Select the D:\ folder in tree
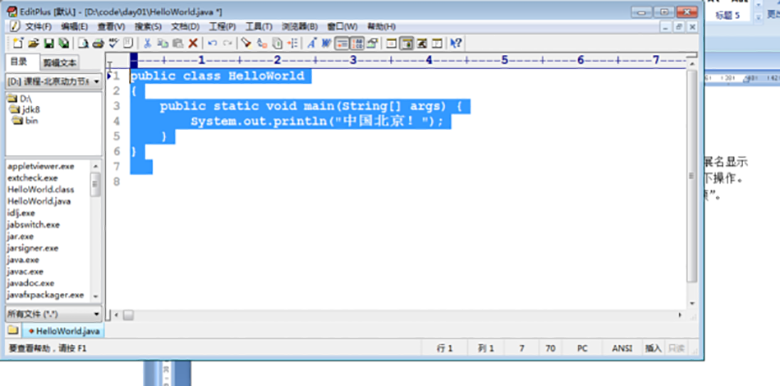Viewport: 780px width, 386px height. (x=20, y=99)
